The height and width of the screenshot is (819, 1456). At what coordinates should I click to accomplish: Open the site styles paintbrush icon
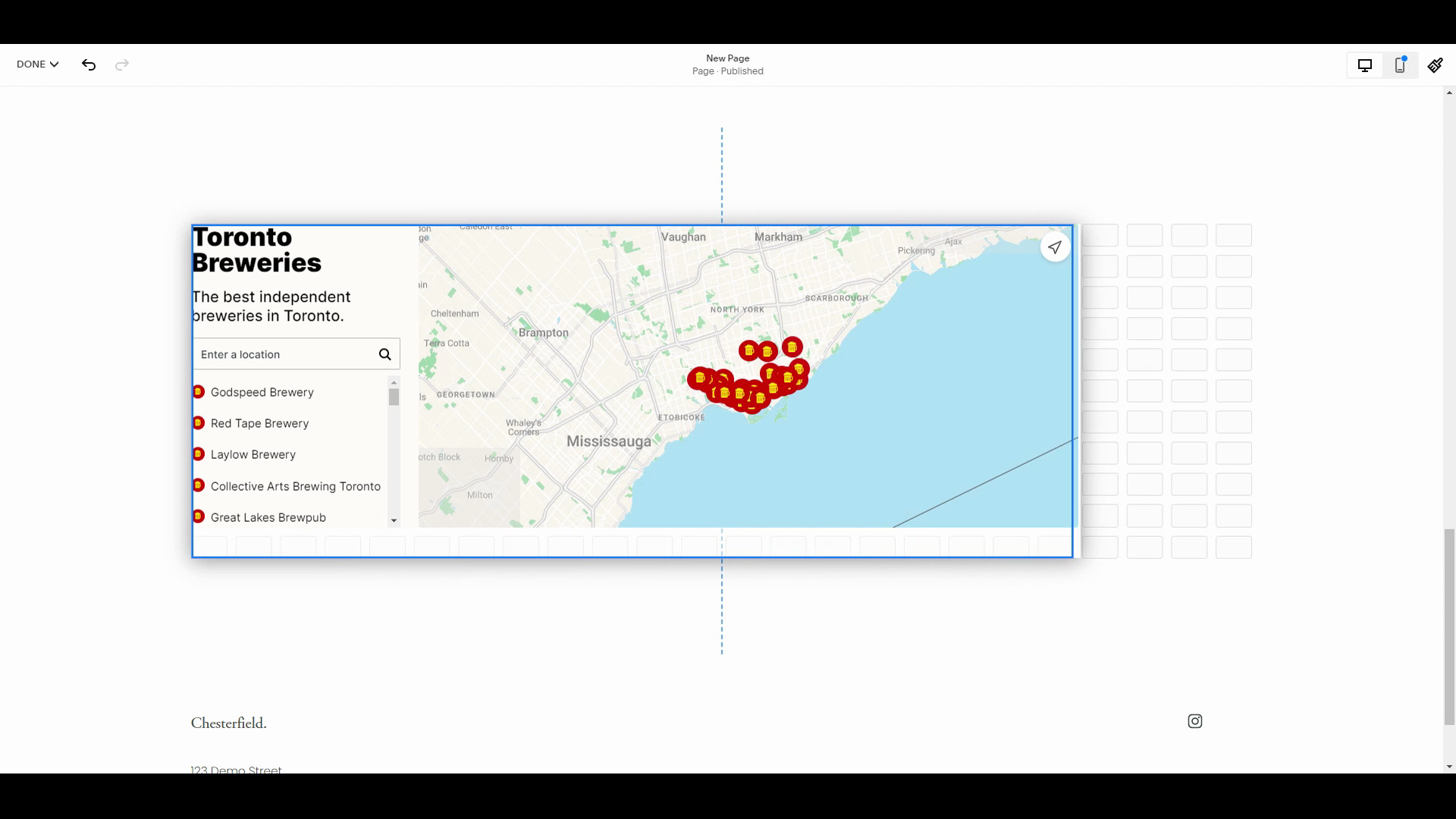pos(1435,65)
